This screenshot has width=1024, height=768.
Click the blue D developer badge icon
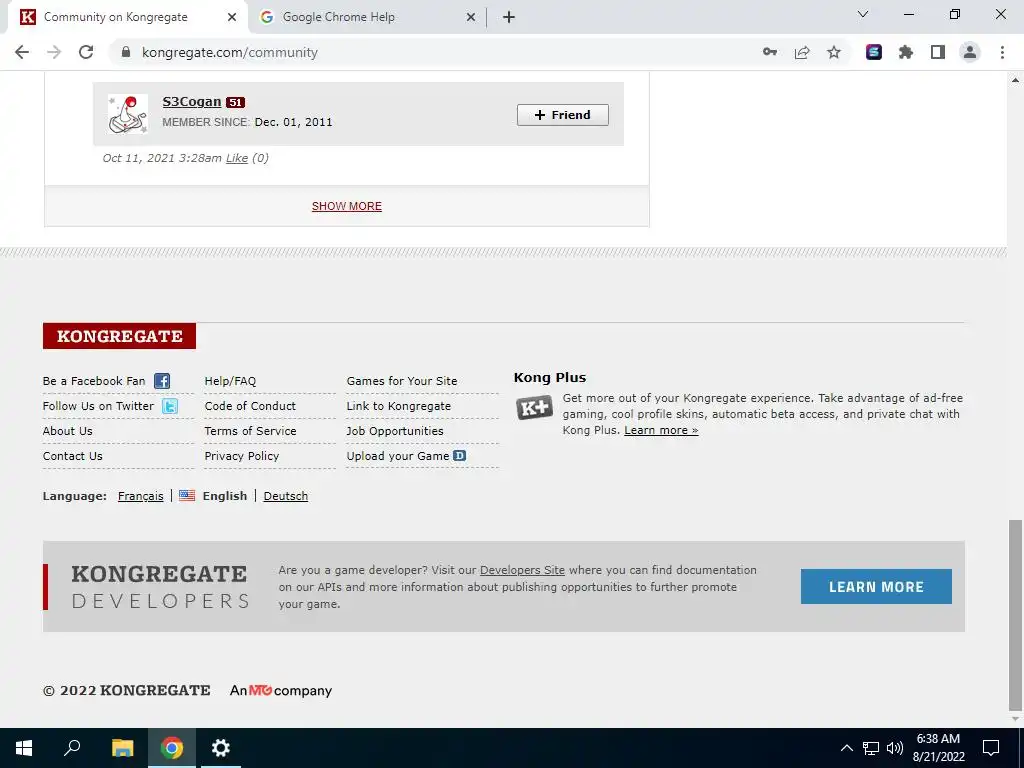tap(460, 455)
